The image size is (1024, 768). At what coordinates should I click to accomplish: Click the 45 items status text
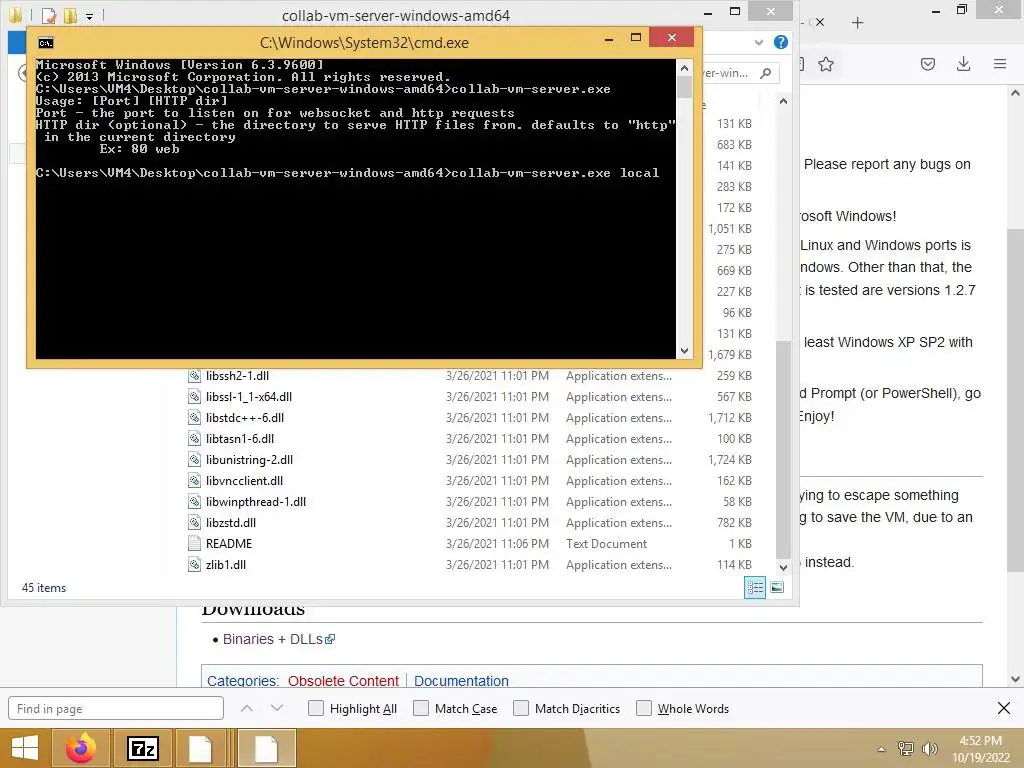click(x=44, y=588)
